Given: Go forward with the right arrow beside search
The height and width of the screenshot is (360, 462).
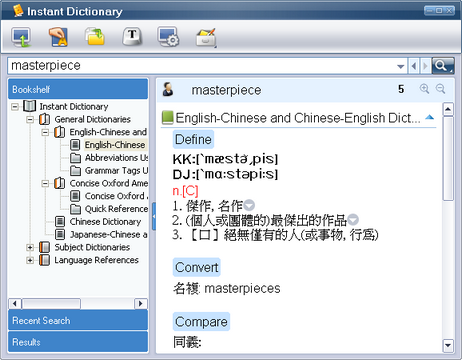Looking at the screenshot, I should 425,66.
